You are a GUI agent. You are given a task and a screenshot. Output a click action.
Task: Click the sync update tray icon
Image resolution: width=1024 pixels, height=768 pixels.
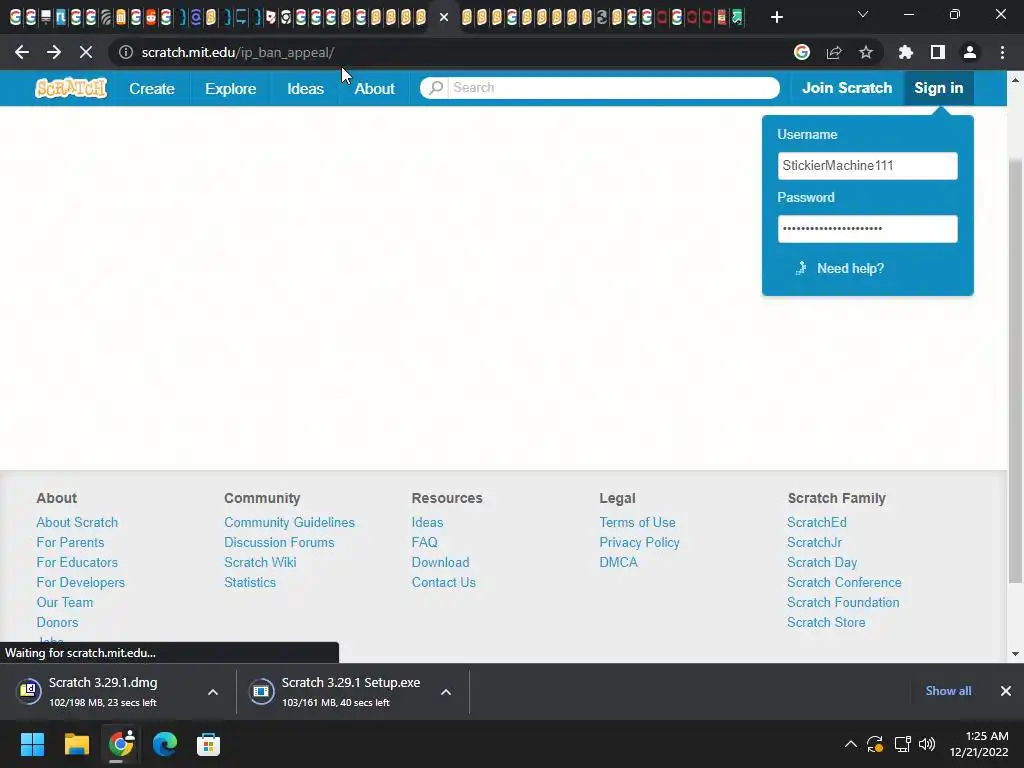click(x=875, y=744)
